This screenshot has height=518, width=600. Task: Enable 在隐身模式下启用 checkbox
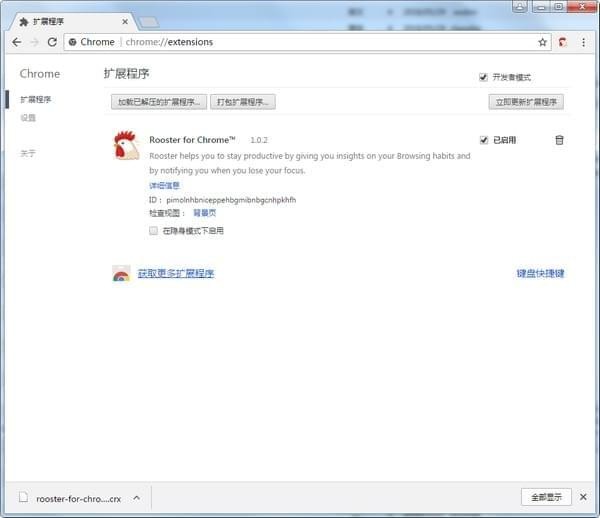pyautogui.click(x=153, y=231)
